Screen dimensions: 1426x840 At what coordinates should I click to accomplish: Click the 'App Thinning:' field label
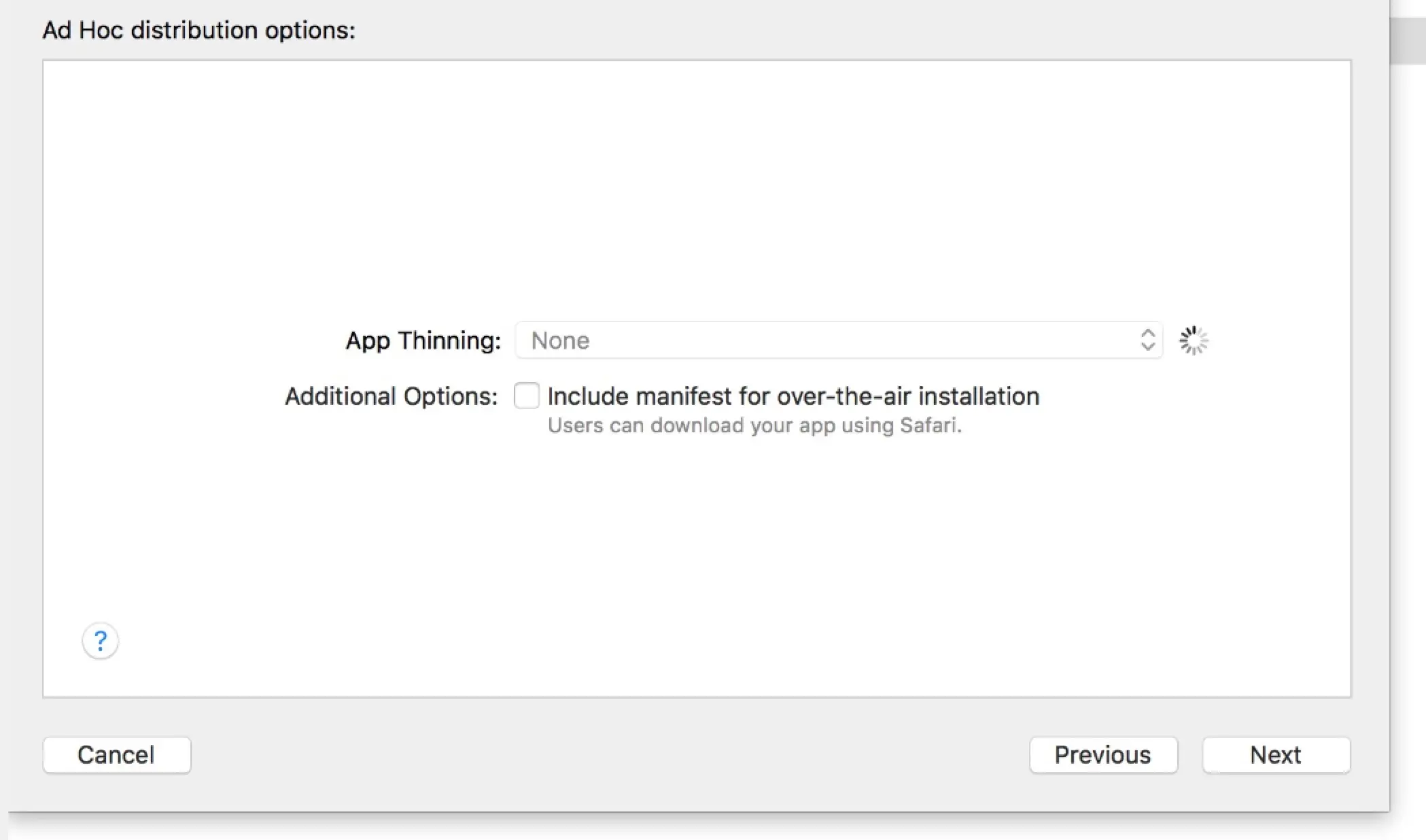[423, 340]
